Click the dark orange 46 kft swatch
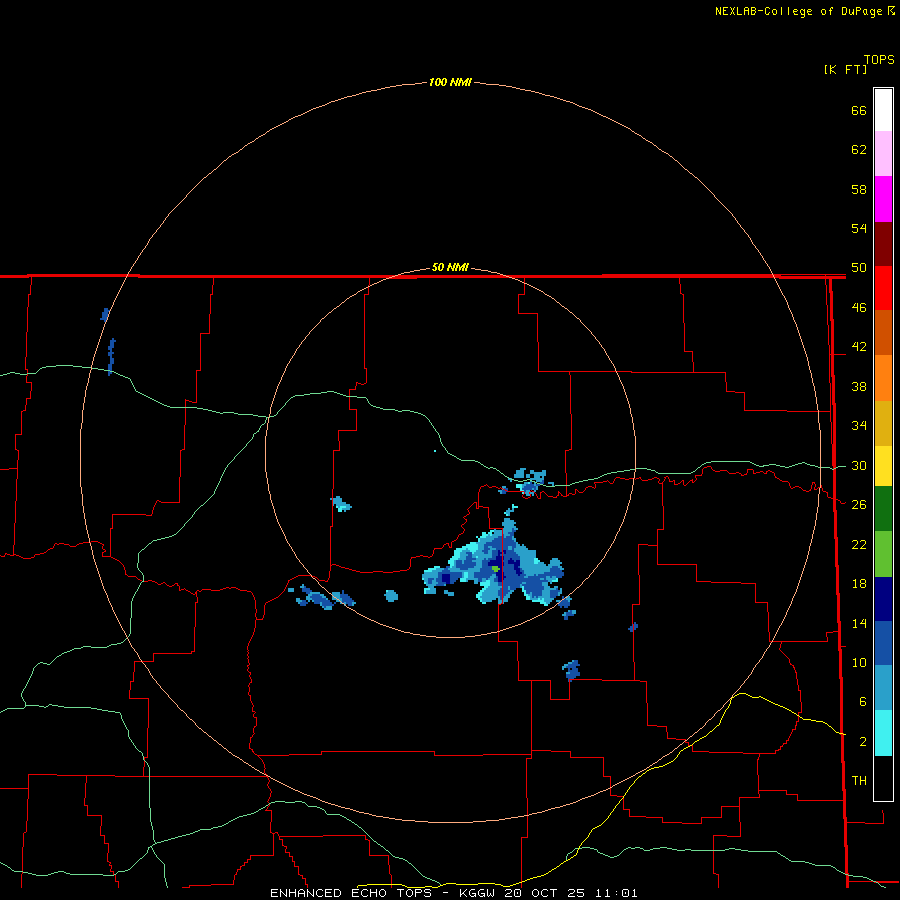 883,332
